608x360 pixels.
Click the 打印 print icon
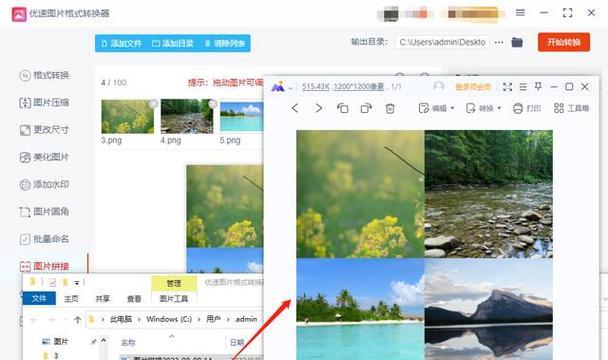[x=518, y=108]
